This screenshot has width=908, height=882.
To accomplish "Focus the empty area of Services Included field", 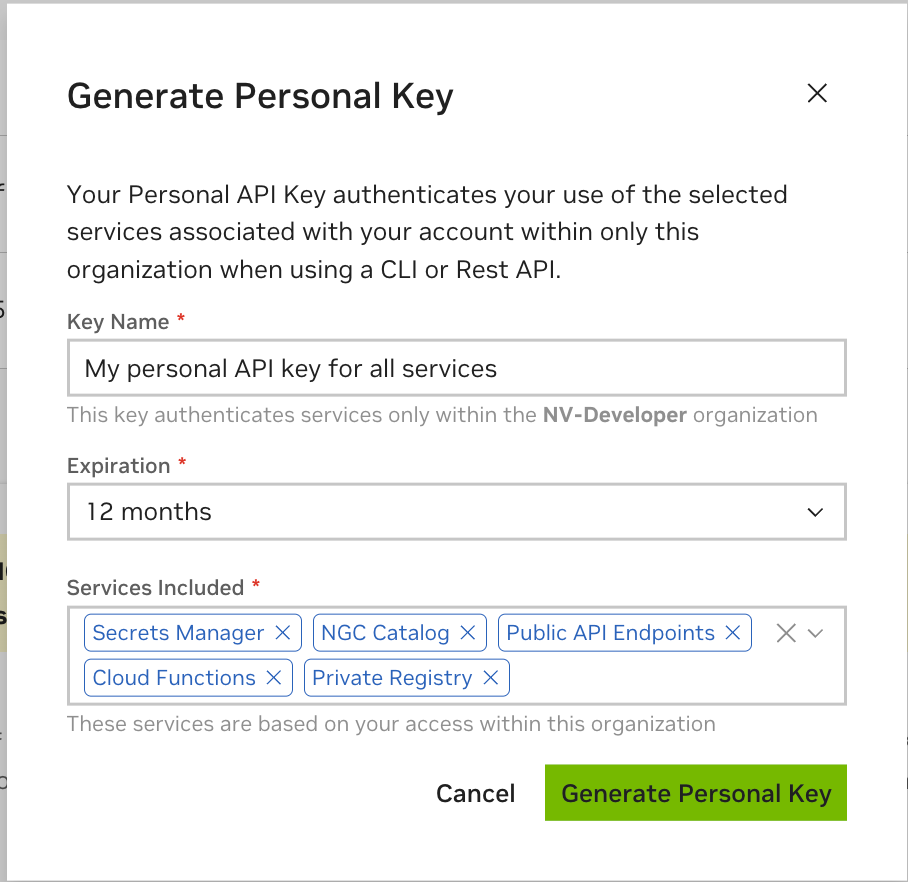I will [x=670, y=678].
